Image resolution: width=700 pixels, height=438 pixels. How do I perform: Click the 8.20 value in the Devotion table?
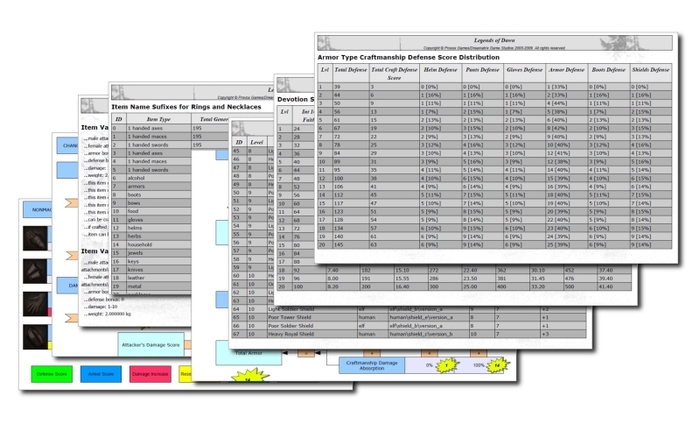click(333, 286)
